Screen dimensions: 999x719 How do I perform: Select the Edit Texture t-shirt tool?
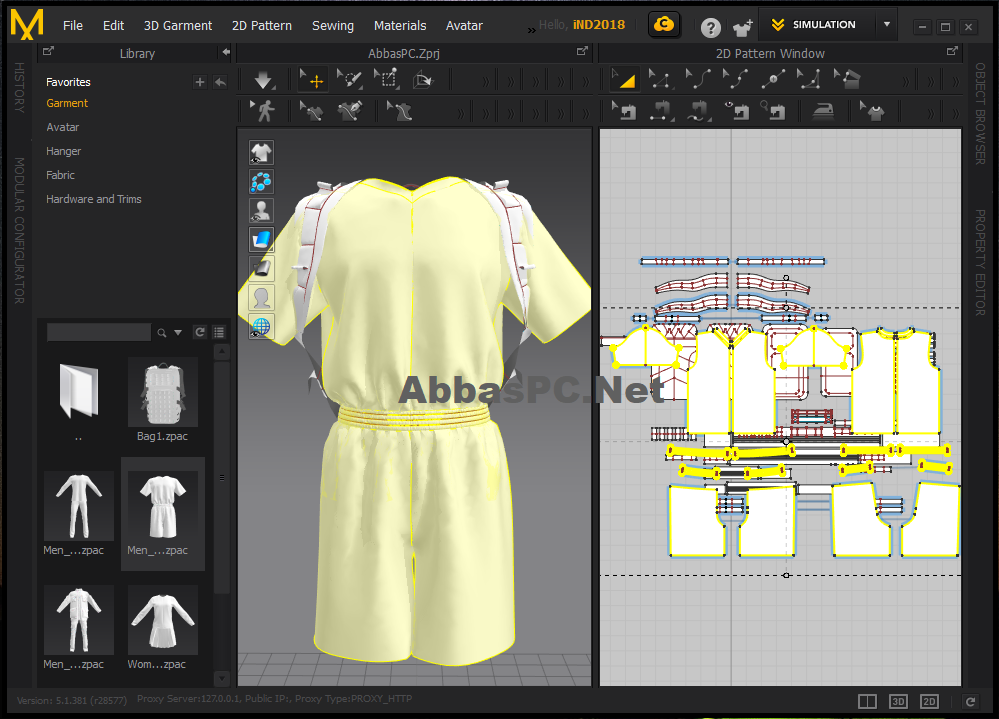(872, 111)
